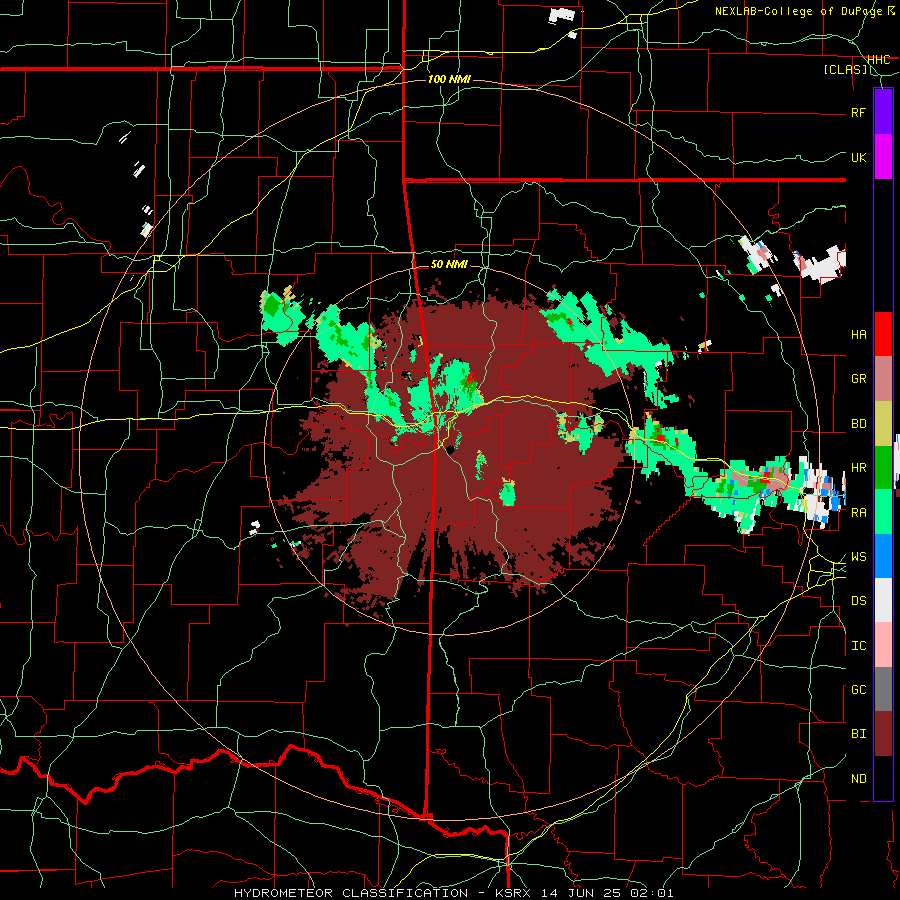
Task: Click the RA legend label
Action: (859, 512)
